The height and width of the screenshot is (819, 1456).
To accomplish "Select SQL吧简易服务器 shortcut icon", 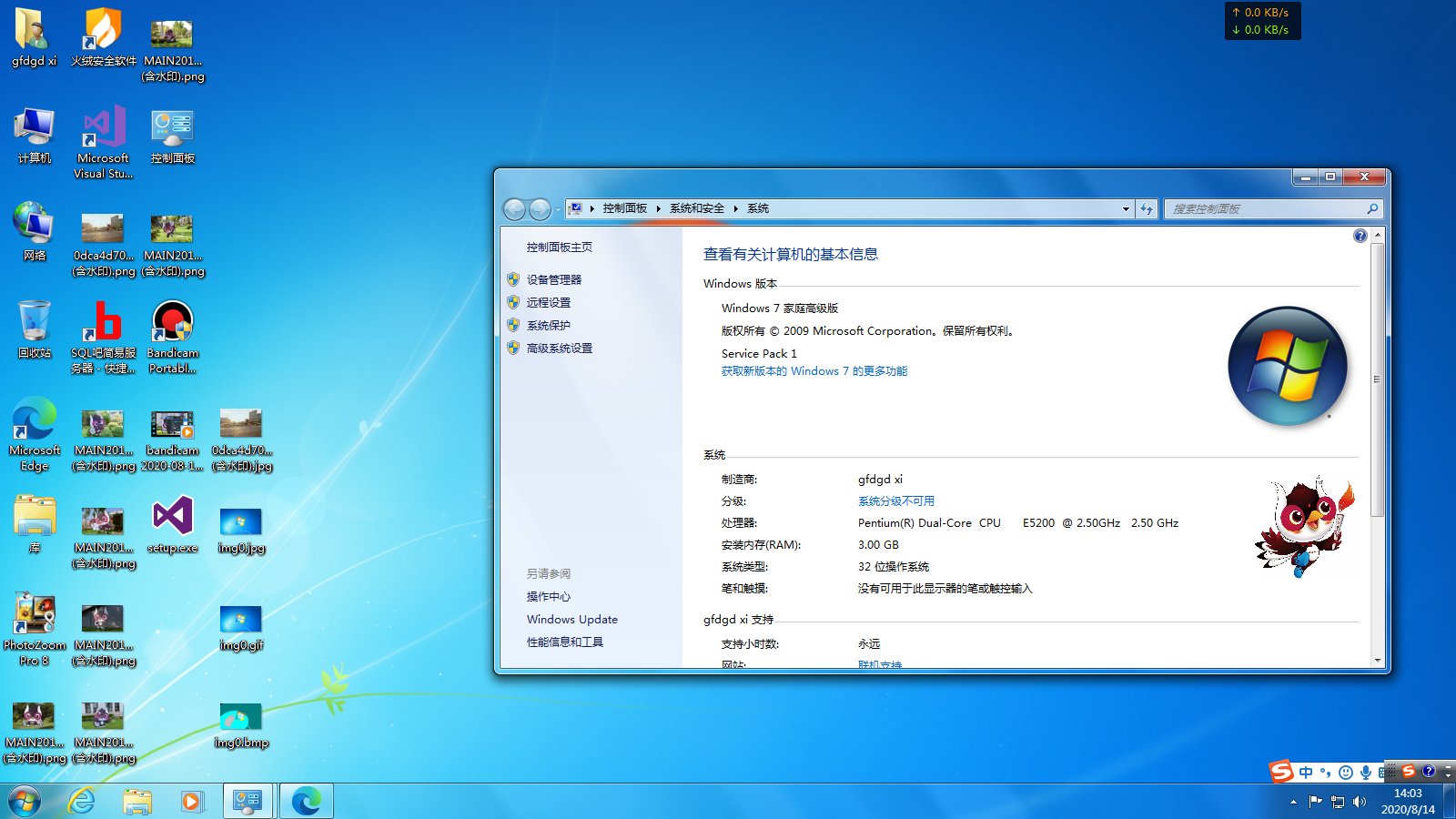I will [103, 337].
